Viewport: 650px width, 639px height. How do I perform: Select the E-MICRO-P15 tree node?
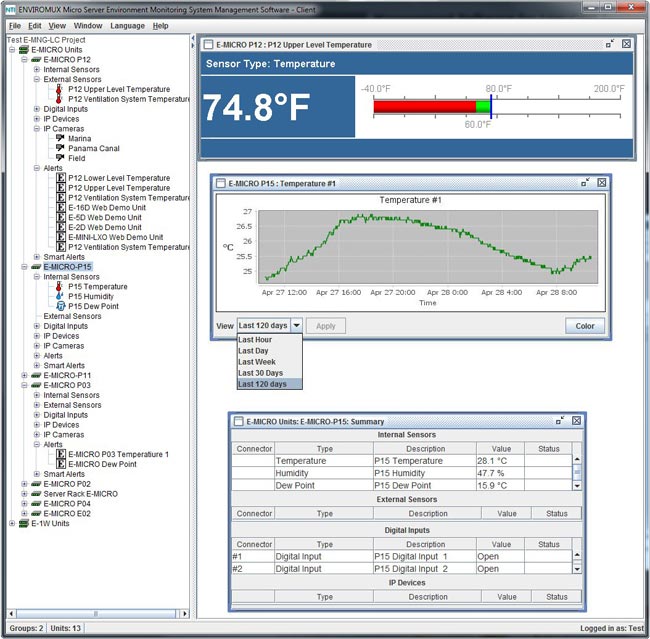click(67, 267)
